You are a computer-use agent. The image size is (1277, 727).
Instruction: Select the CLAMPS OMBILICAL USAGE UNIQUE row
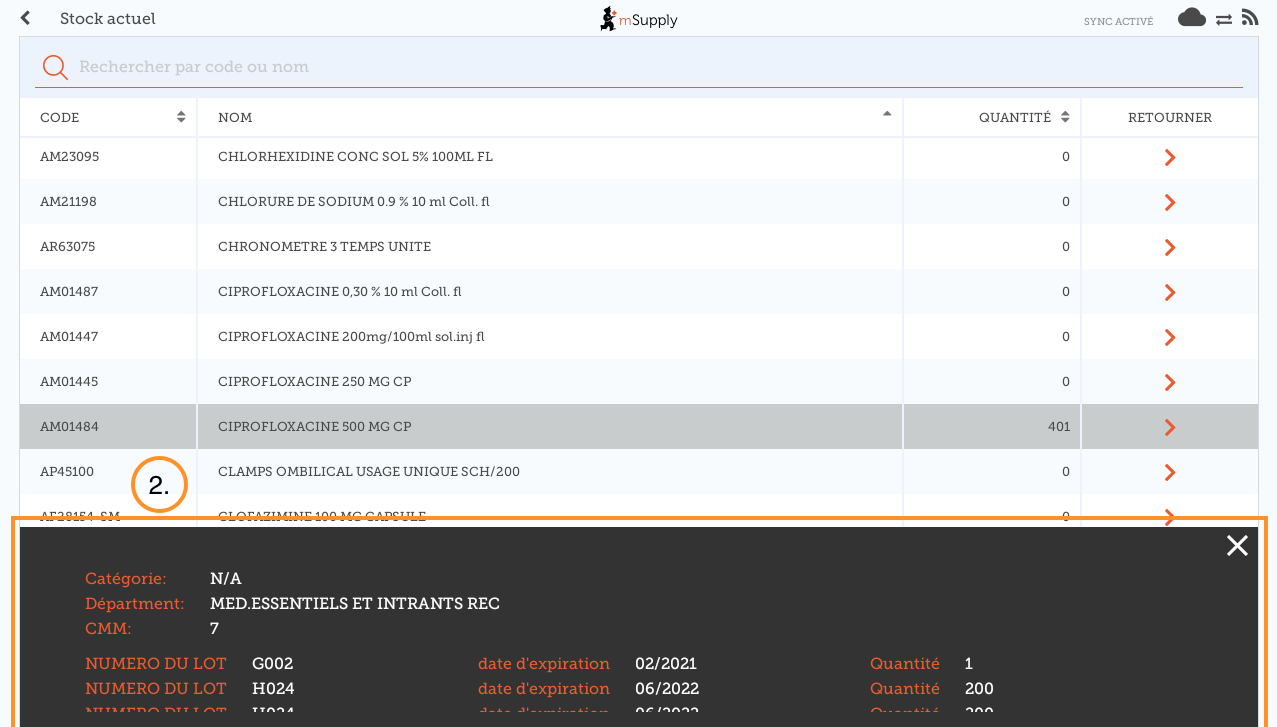point(550,472)
